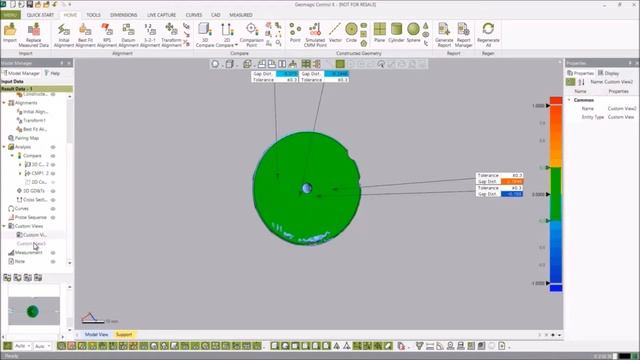Click the categorized green icon in Properties panel
The width and height of the screenshot is (640, 360).
pyautogui.click(x=571, y=82)
